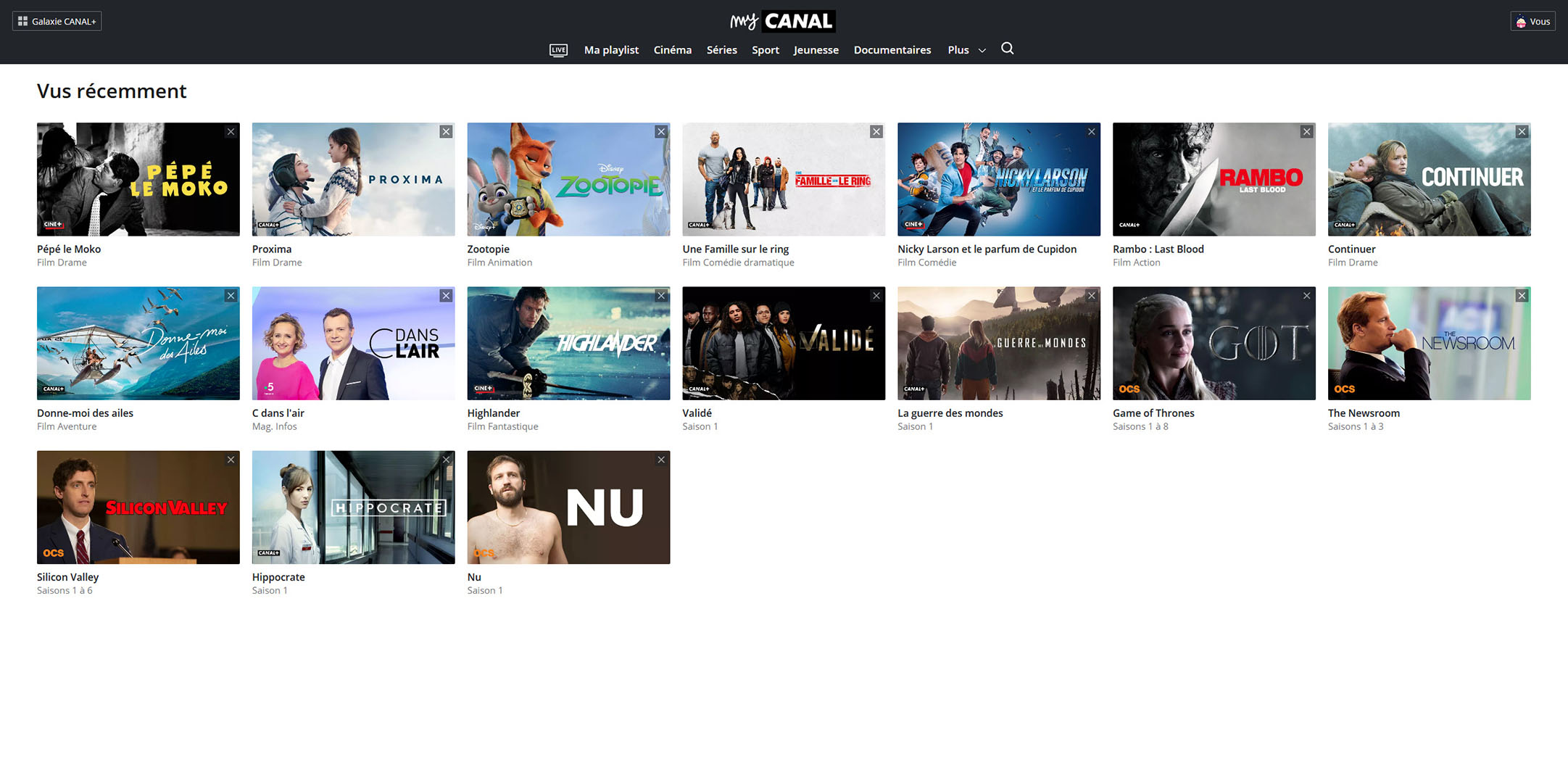Click the myCANAL logo
This screenshot has width=1568, height=783.
[x=783, y=21]
